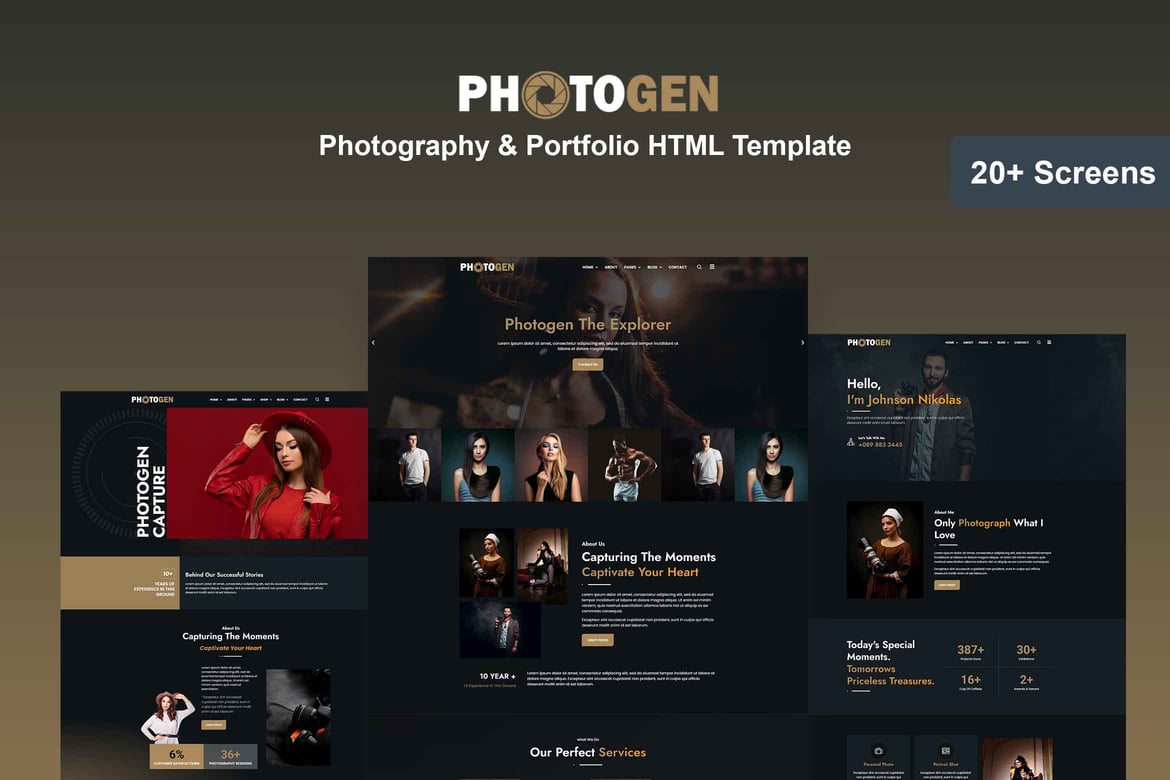Open the camera lens photo in left mockup
1170x780 pixels.
(x=298, y=717)
